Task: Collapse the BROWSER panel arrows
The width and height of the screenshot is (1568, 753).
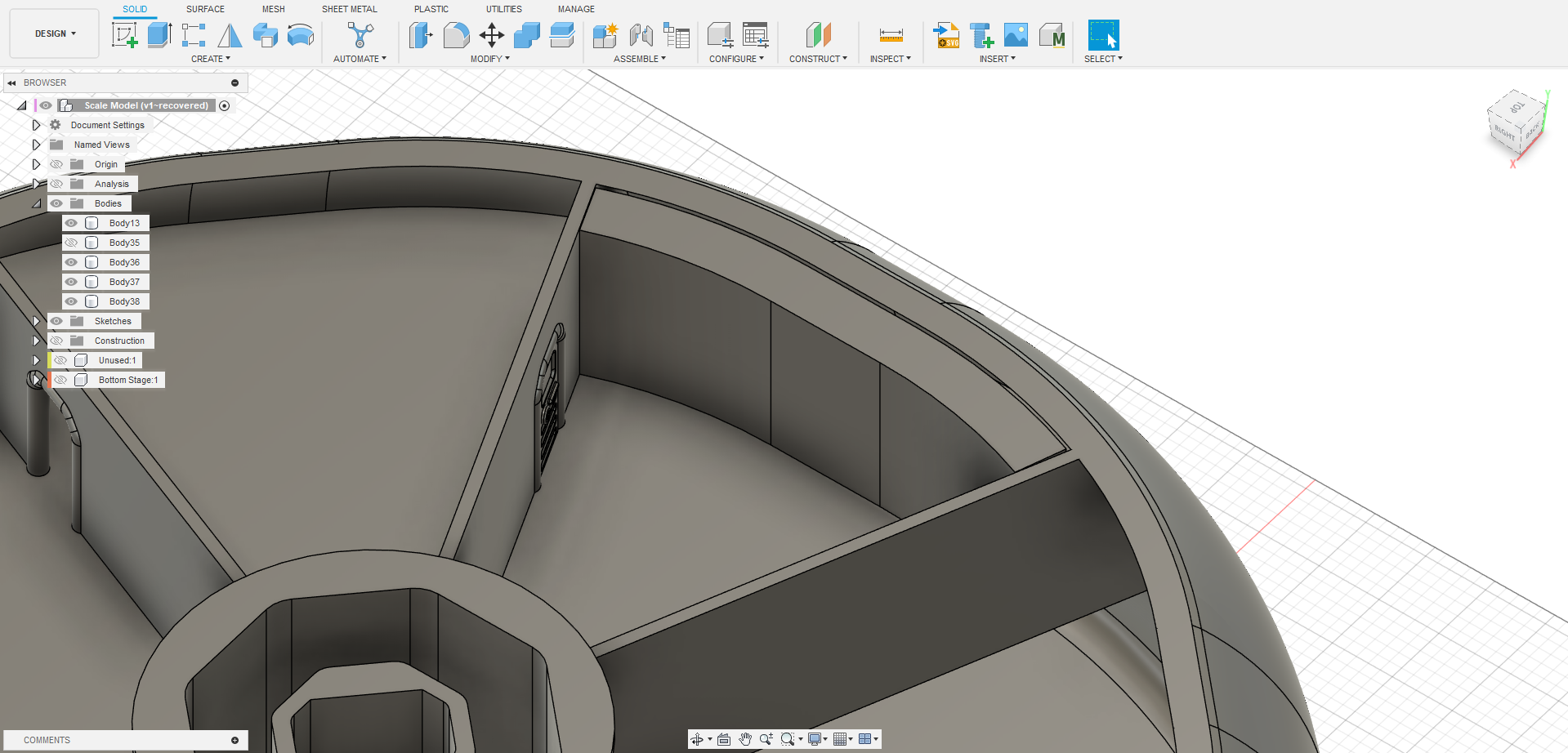Action: (11, 82)
